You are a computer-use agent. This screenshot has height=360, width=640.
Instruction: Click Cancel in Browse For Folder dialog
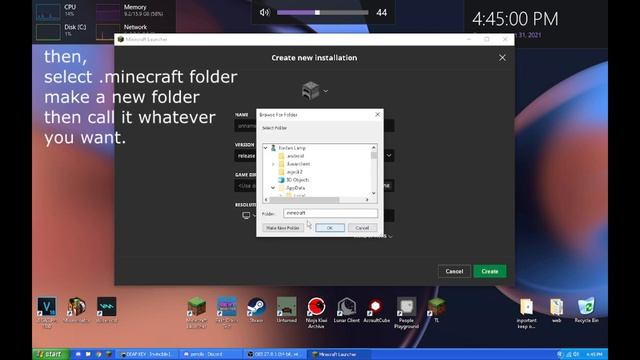tap(362, 228)
